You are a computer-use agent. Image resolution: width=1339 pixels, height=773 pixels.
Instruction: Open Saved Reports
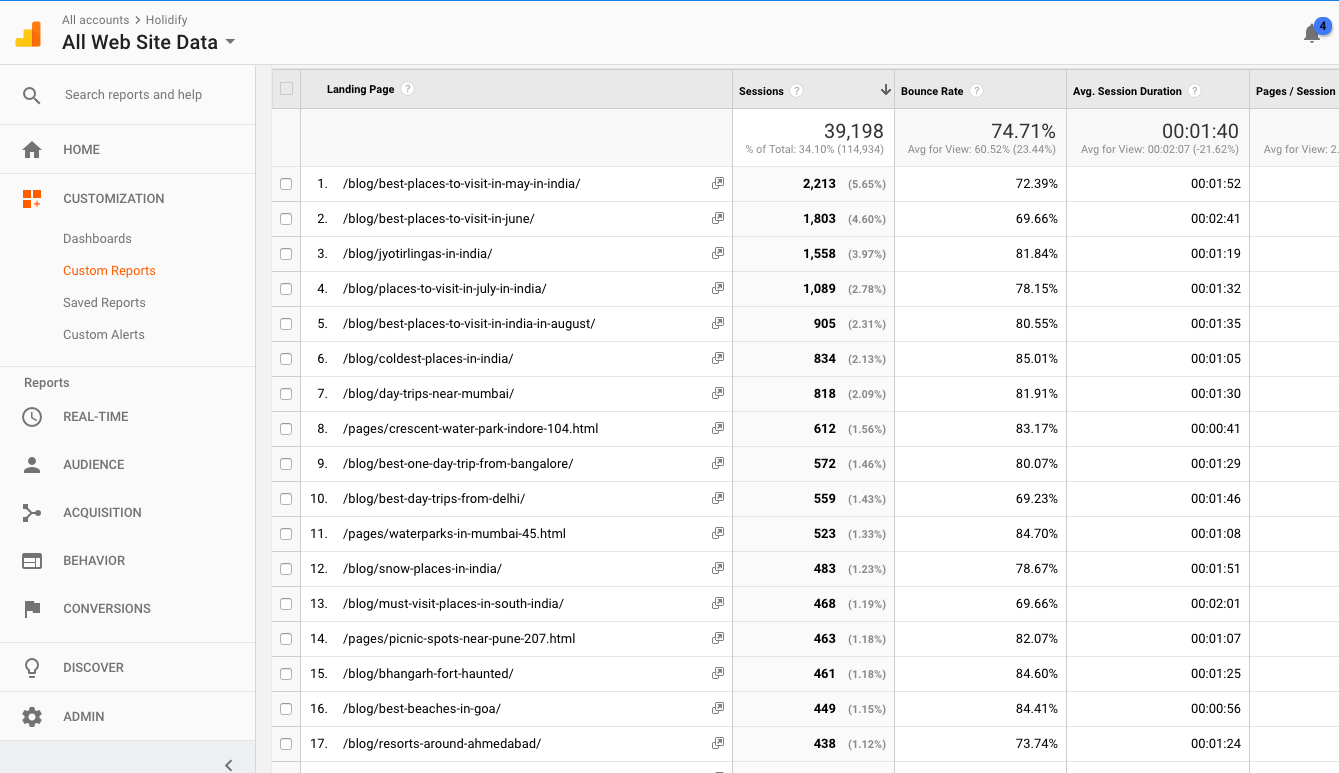pyautogui.click(x=104, y=303)
